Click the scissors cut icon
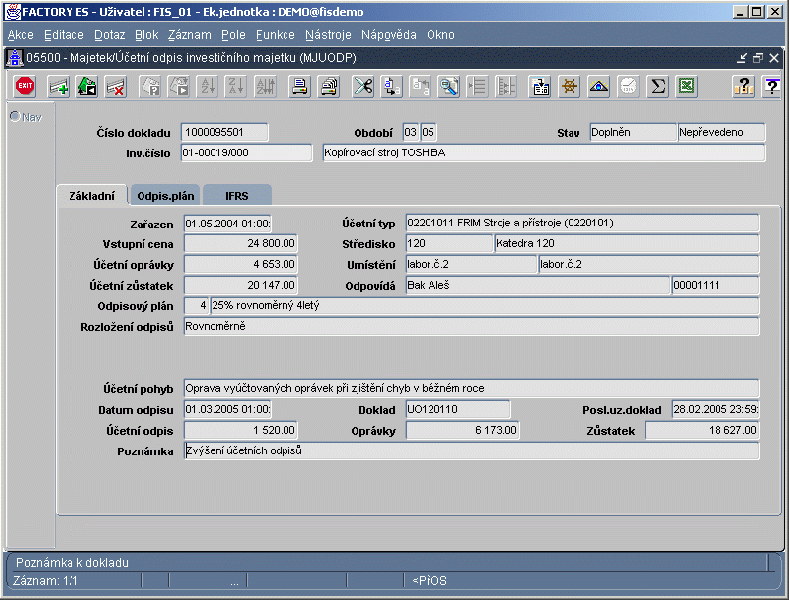The width and height of the screenshot is (789, 600). pos(363,87)
